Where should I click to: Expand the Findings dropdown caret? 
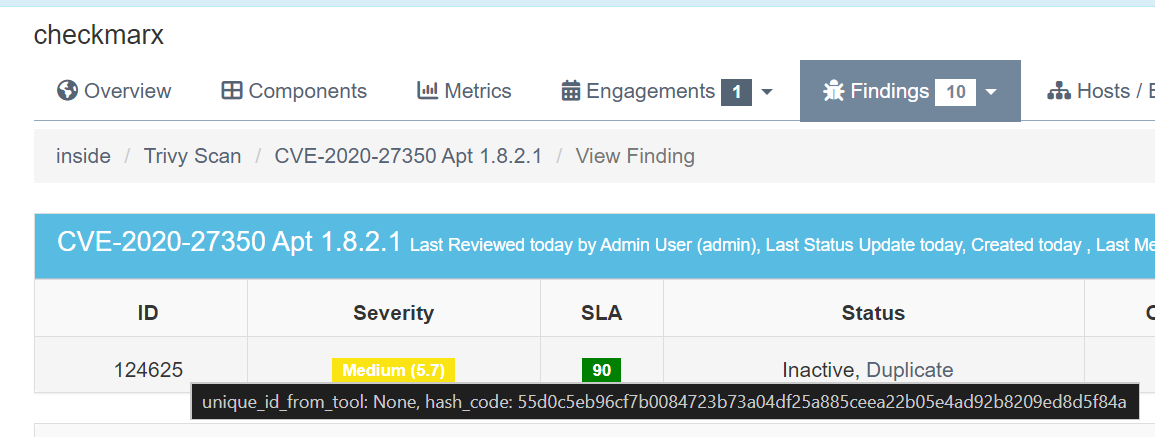tap(991, 92)
